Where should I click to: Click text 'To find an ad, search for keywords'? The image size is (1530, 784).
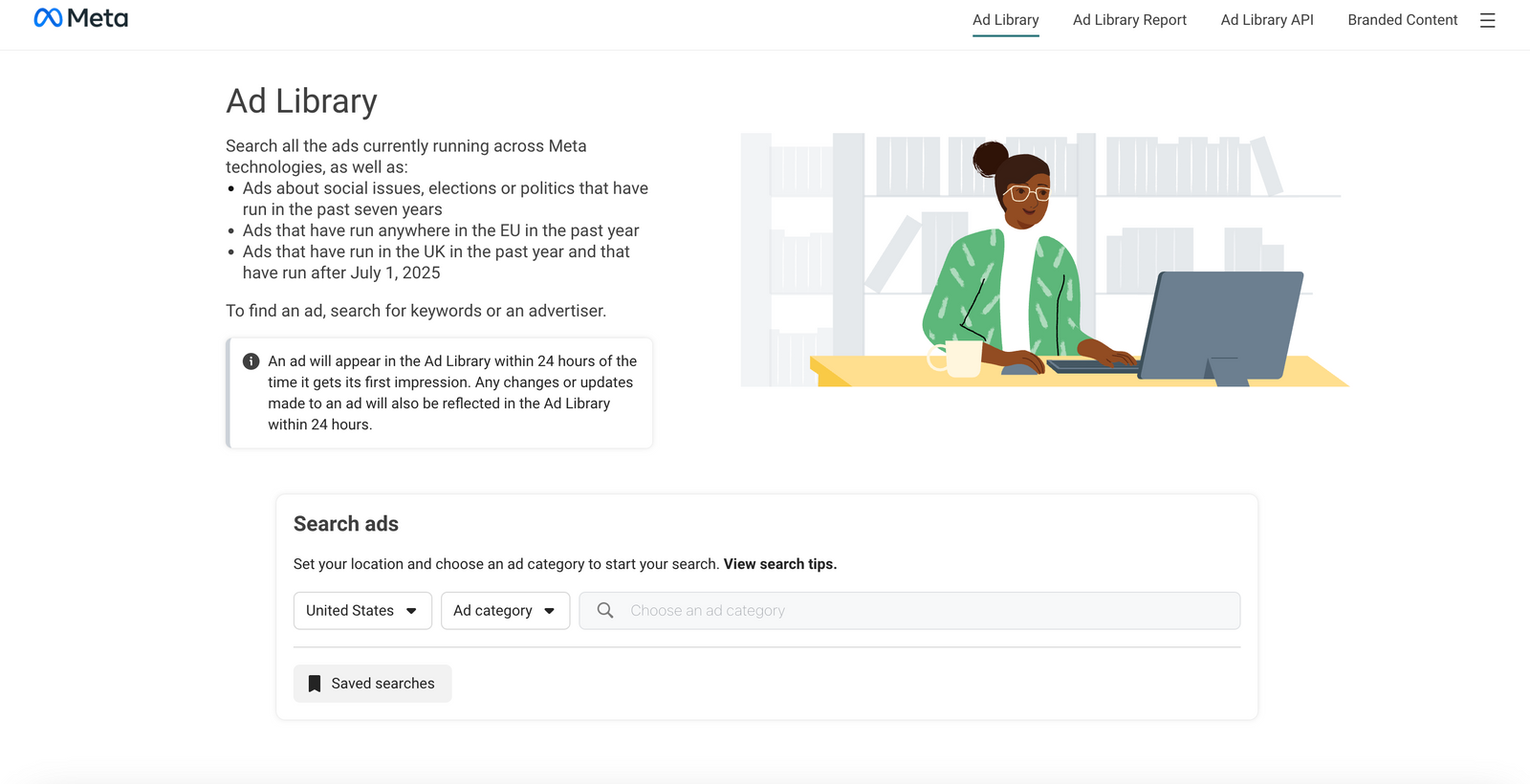pyautogui.click(x=416, y=311)
